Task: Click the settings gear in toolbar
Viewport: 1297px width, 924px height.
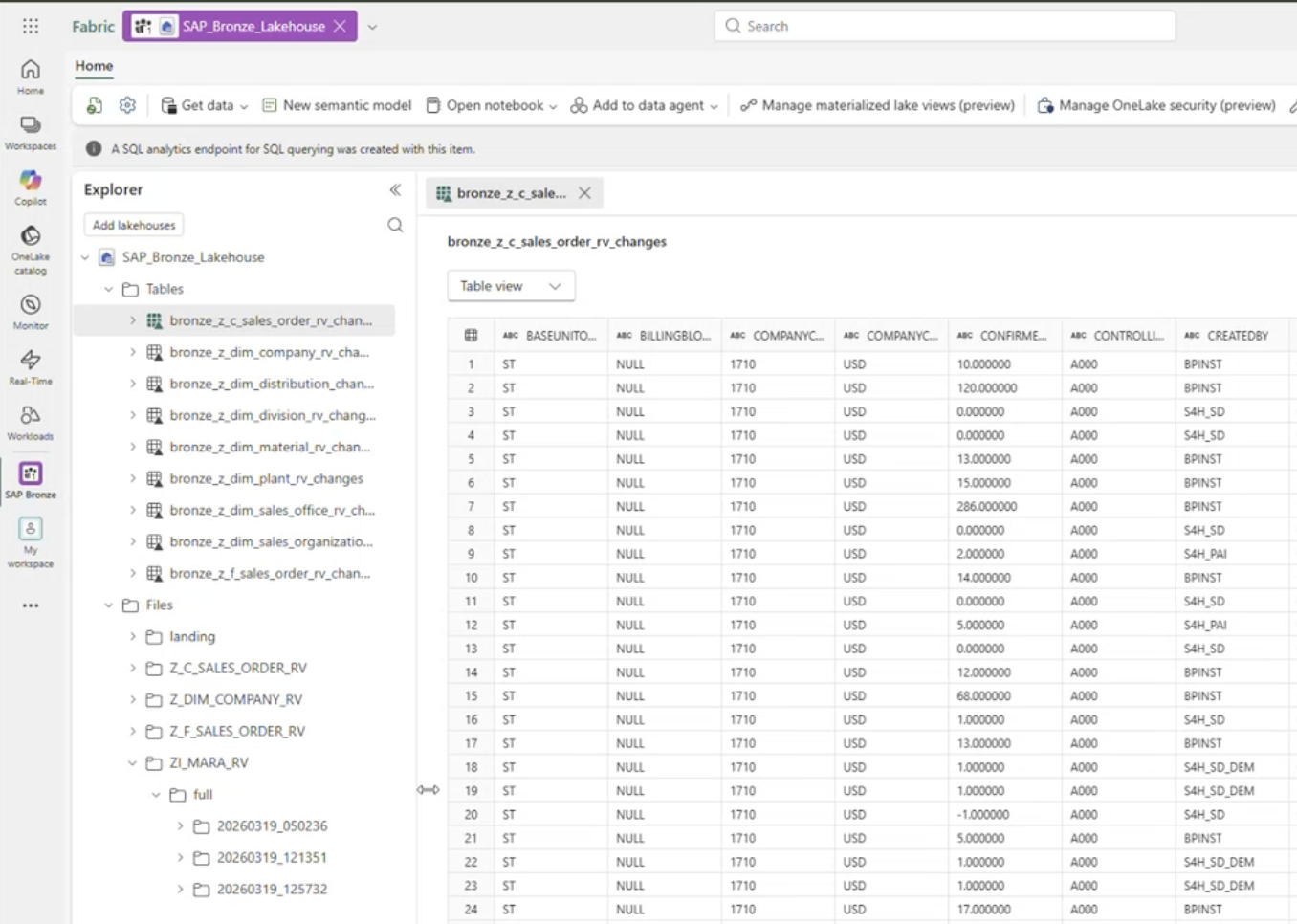Action: pyautogui.click(x=127, y=105)
